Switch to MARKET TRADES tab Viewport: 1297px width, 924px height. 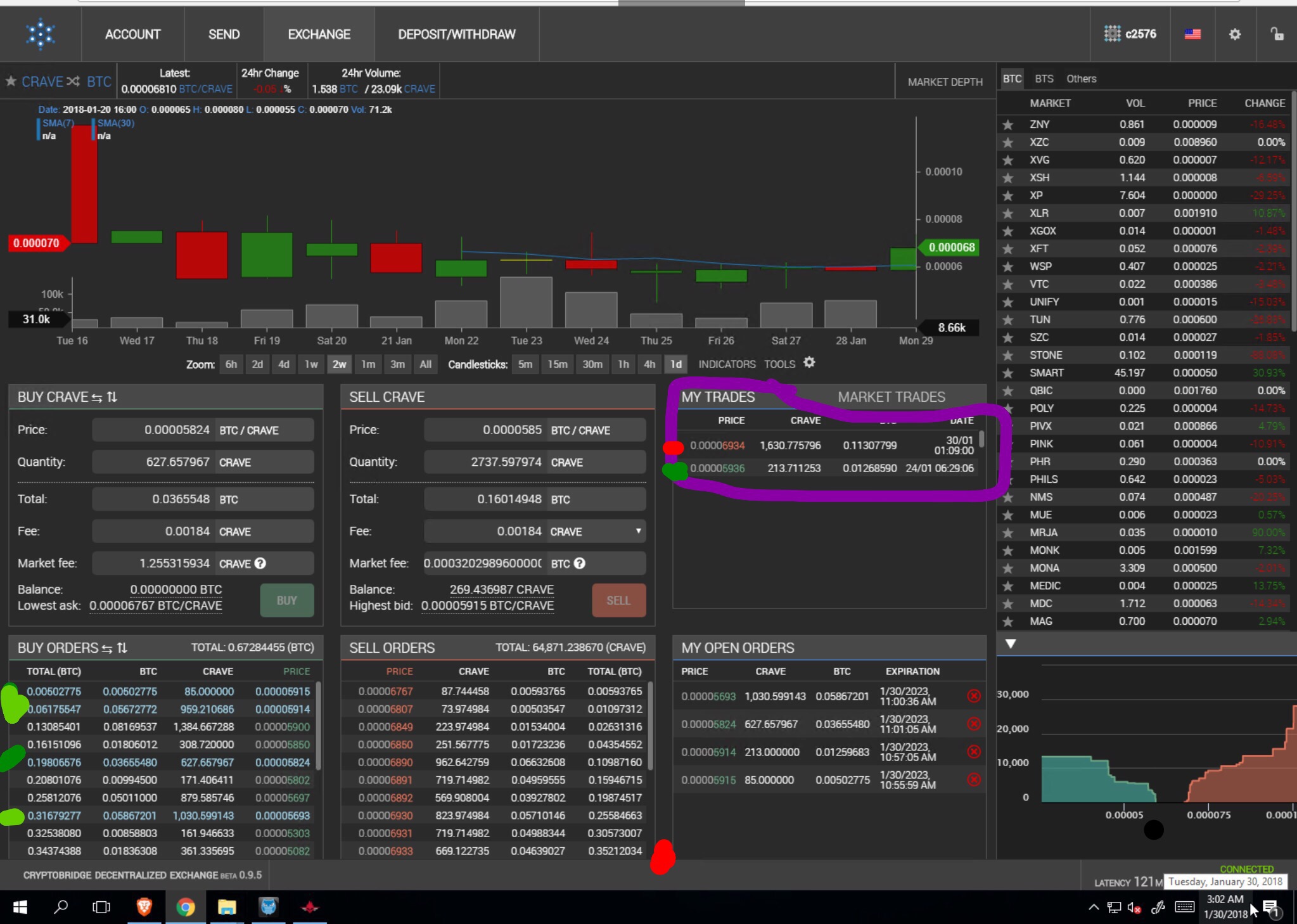pyautogui.click(x=891, y=397)
